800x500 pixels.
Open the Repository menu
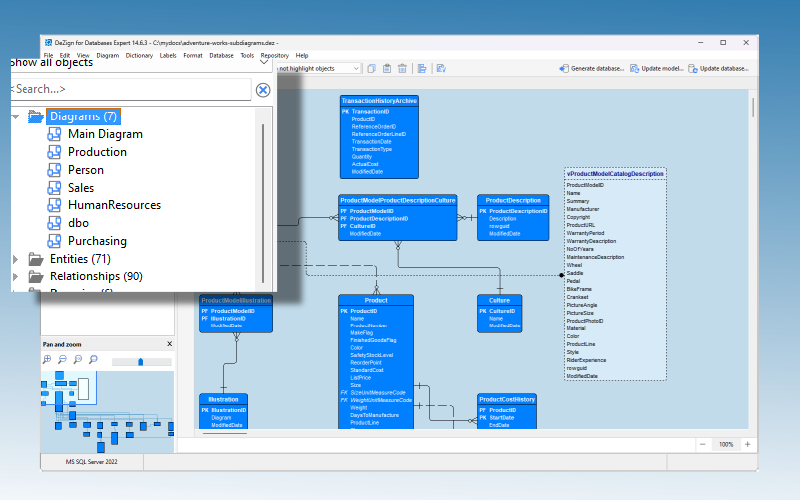tap(274, 56)
